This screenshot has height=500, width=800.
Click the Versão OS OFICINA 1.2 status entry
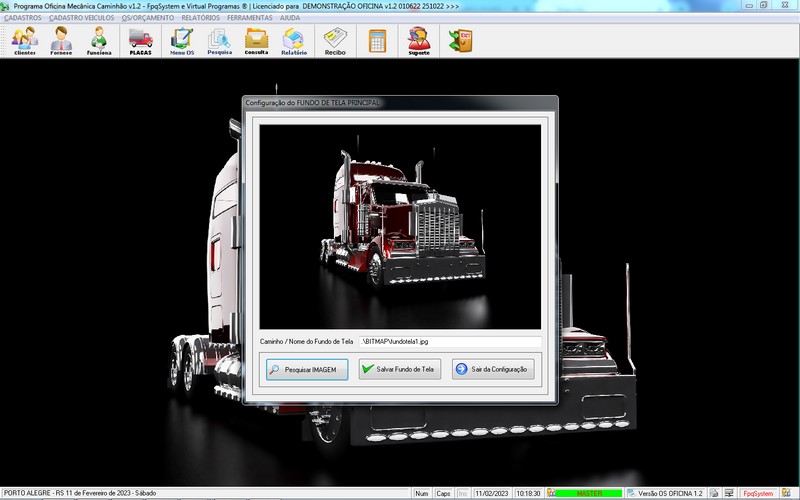[x=665, y=493]
